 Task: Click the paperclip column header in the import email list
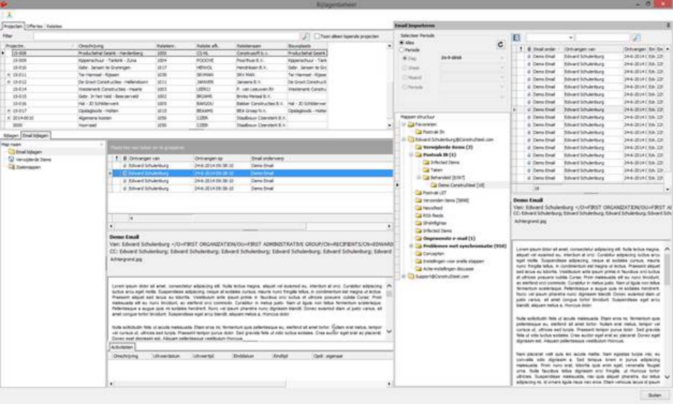(x=529, y=49)
